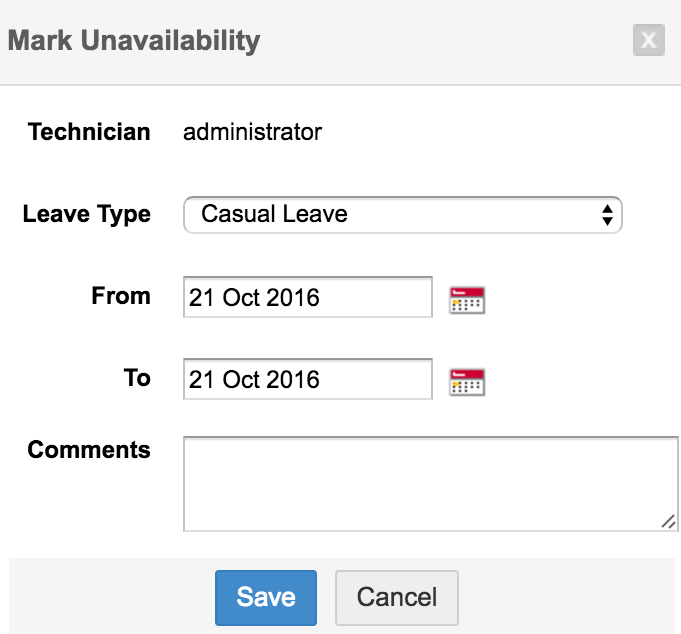
Task: Click the Comments field label
Action: [x=89, y=450]
